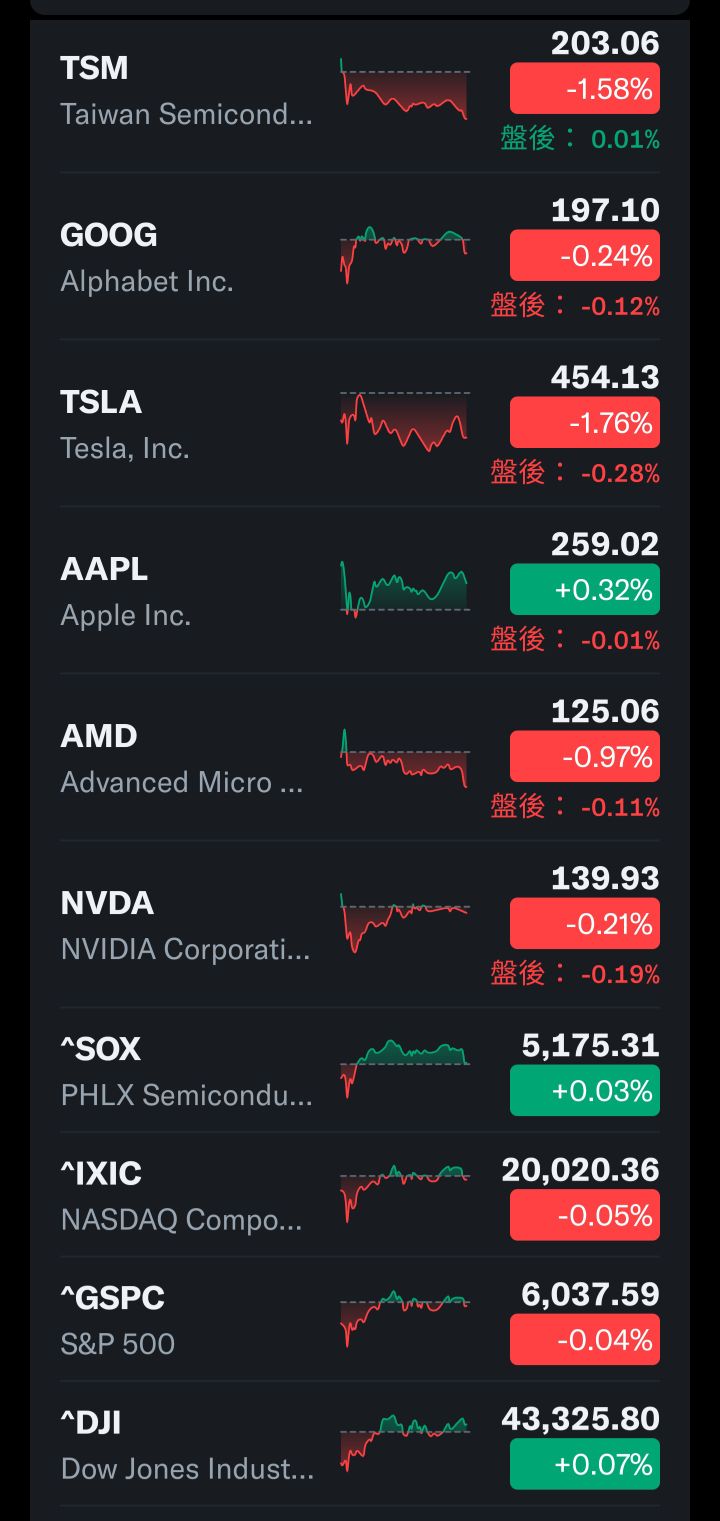Select the AAPL ticker symbol

pos(104,569)
